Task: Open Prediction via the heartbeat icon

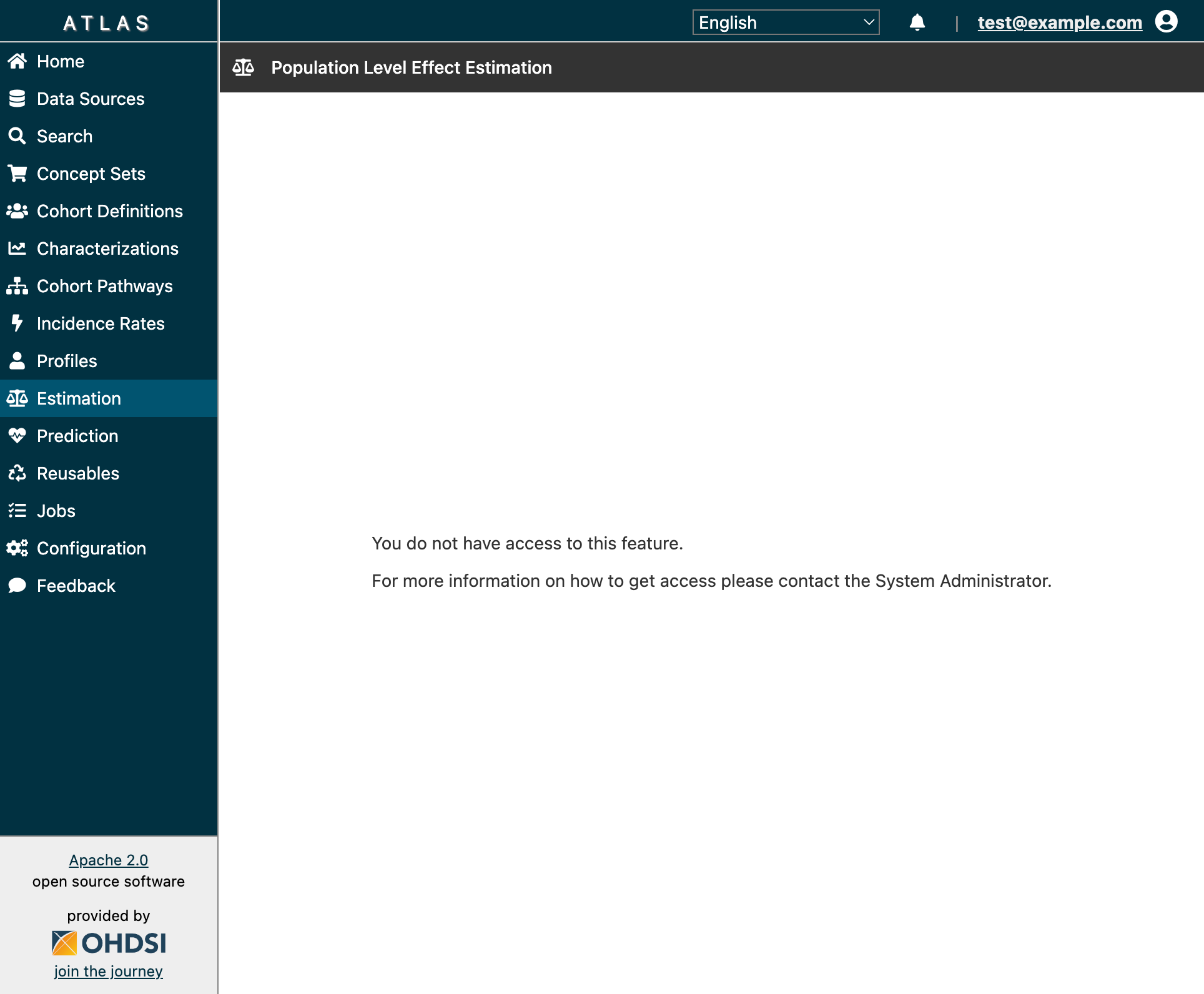Action: coord(17,435)
